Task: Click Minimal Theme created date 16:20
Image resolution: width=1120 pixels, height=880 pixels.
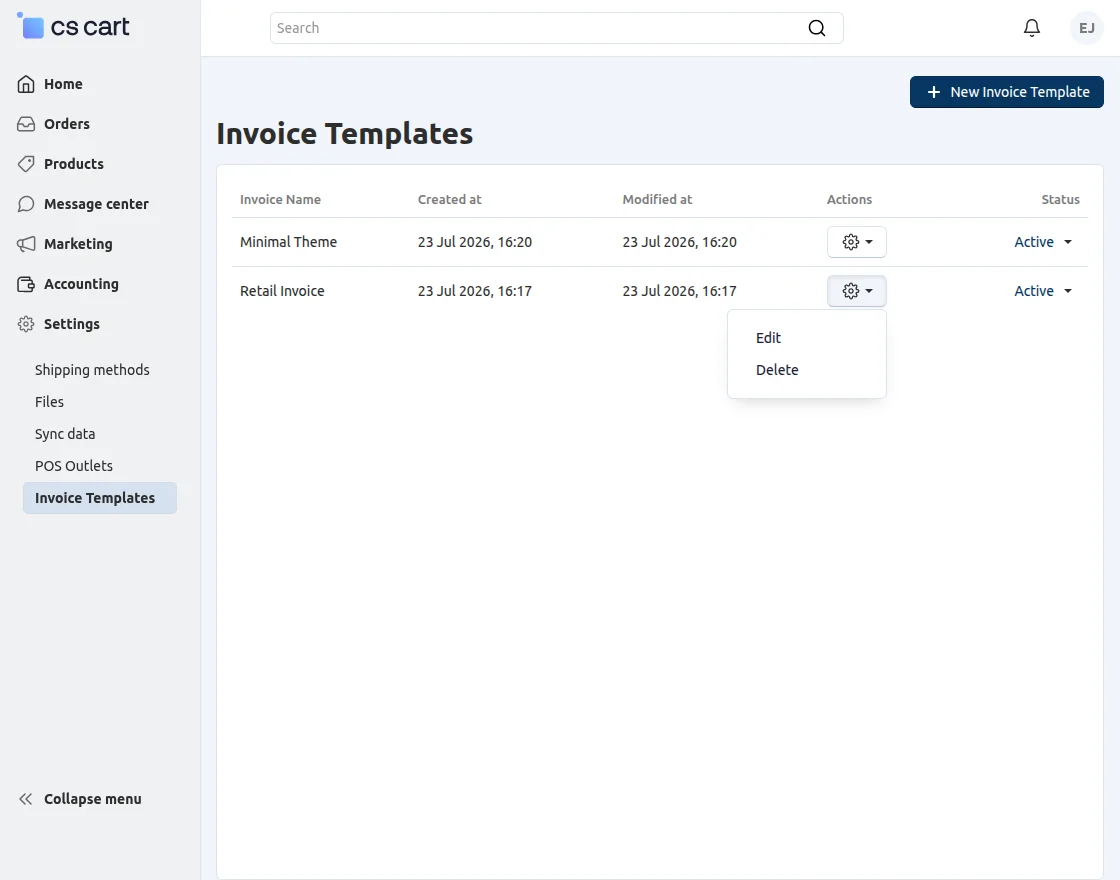Action: pos(474,242)
